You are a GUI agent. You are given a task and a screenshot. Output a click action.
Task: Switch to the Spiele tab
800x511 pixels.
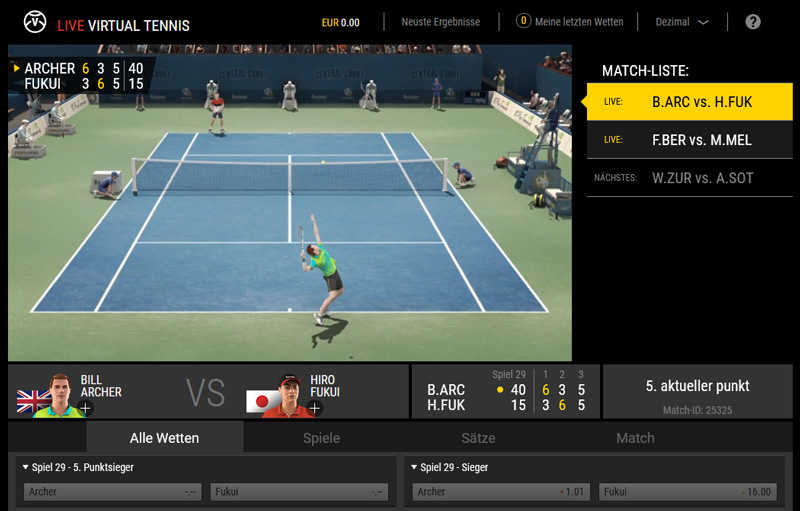(321, 438)
